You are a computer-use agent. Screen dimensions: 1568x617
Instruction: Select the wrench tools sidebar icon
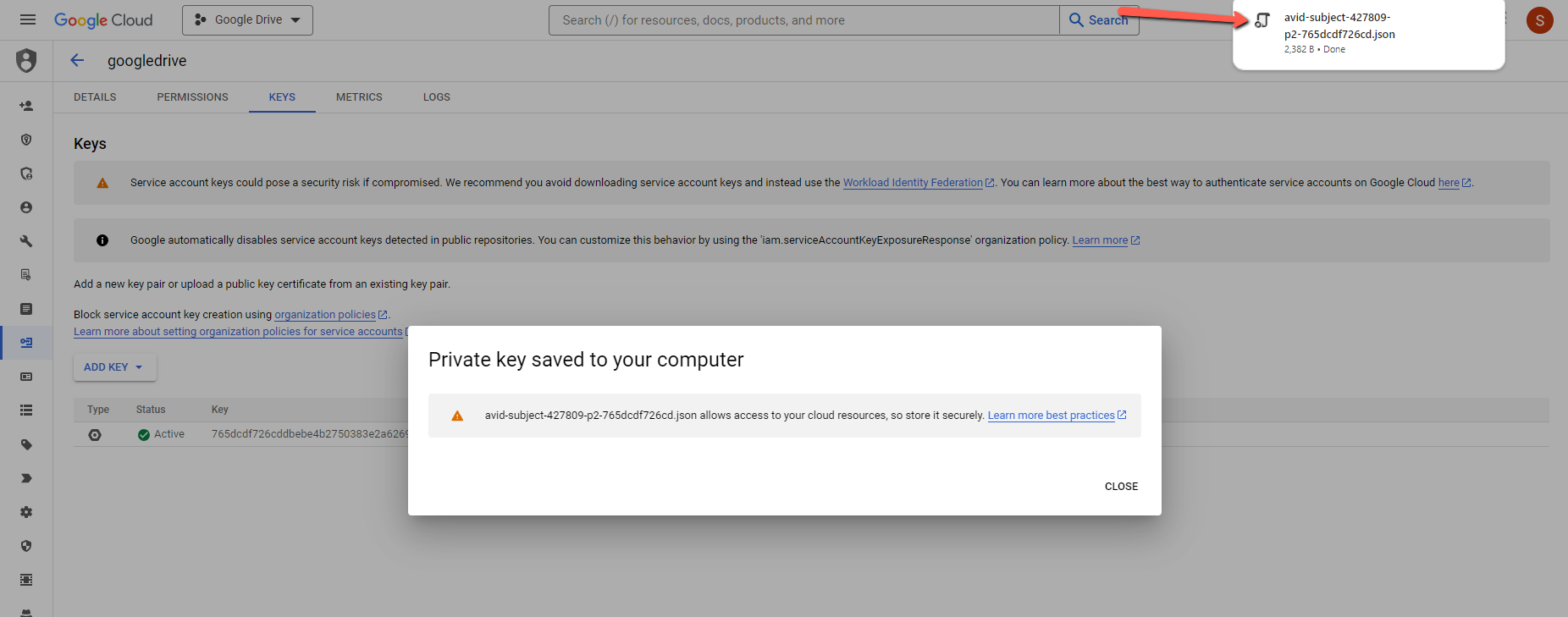coord(26,241)
